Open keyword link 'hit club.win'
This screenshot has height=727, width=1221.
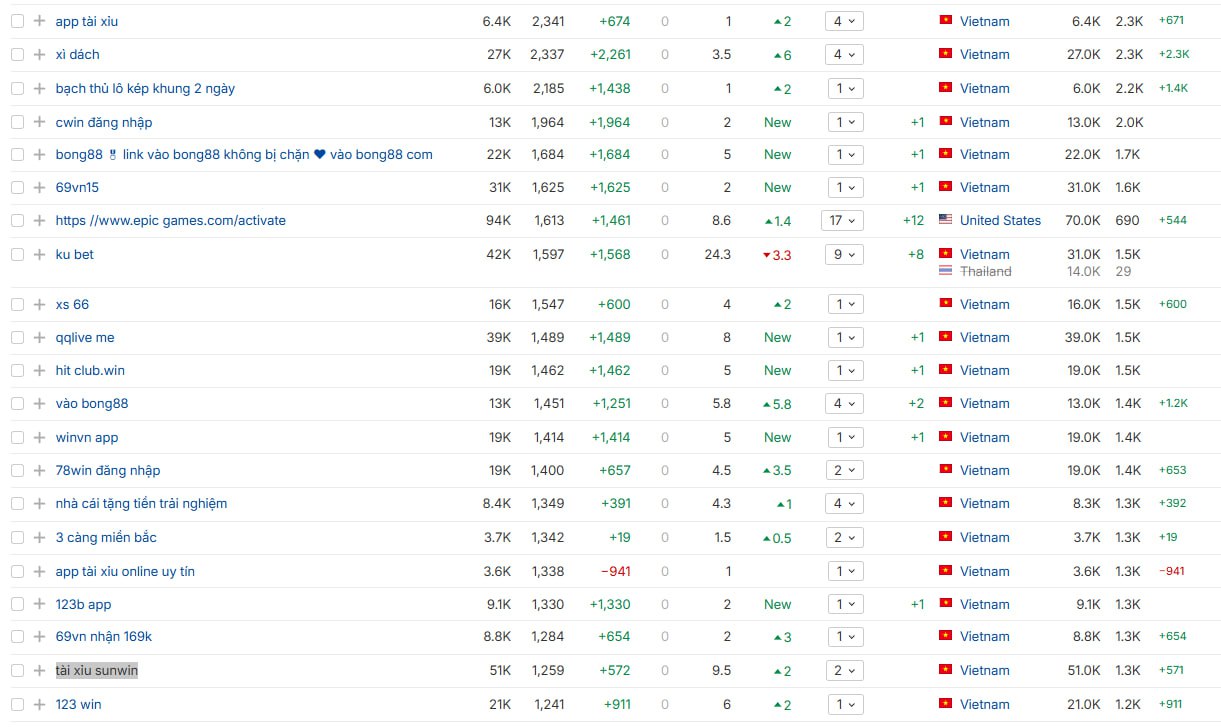click(x=90, y=370)
